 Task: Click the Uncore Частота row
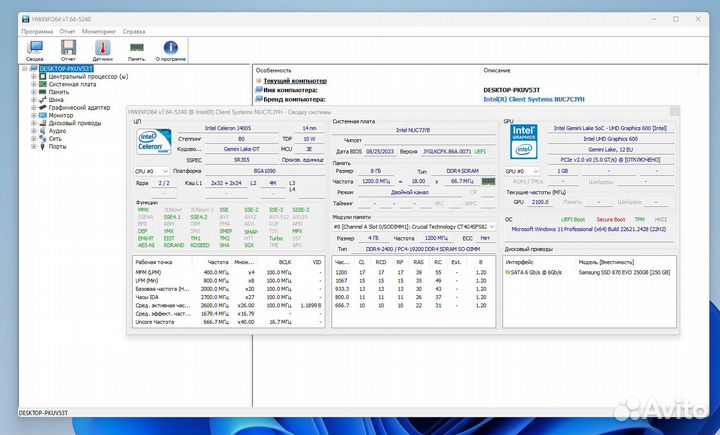coord(228,322)
